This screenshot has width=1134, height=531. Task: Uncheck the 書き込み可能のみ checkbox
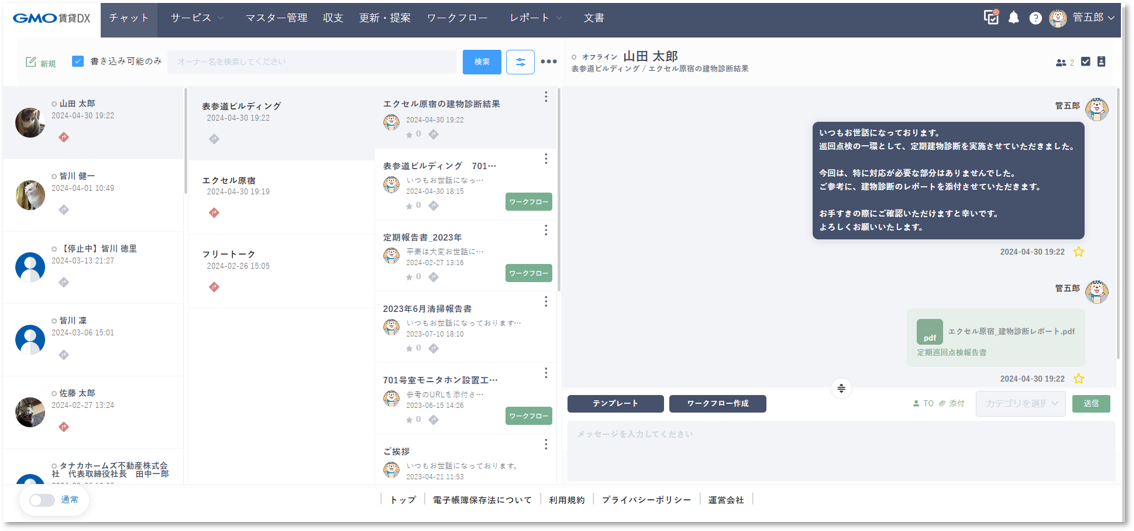(x=78, y=61)
